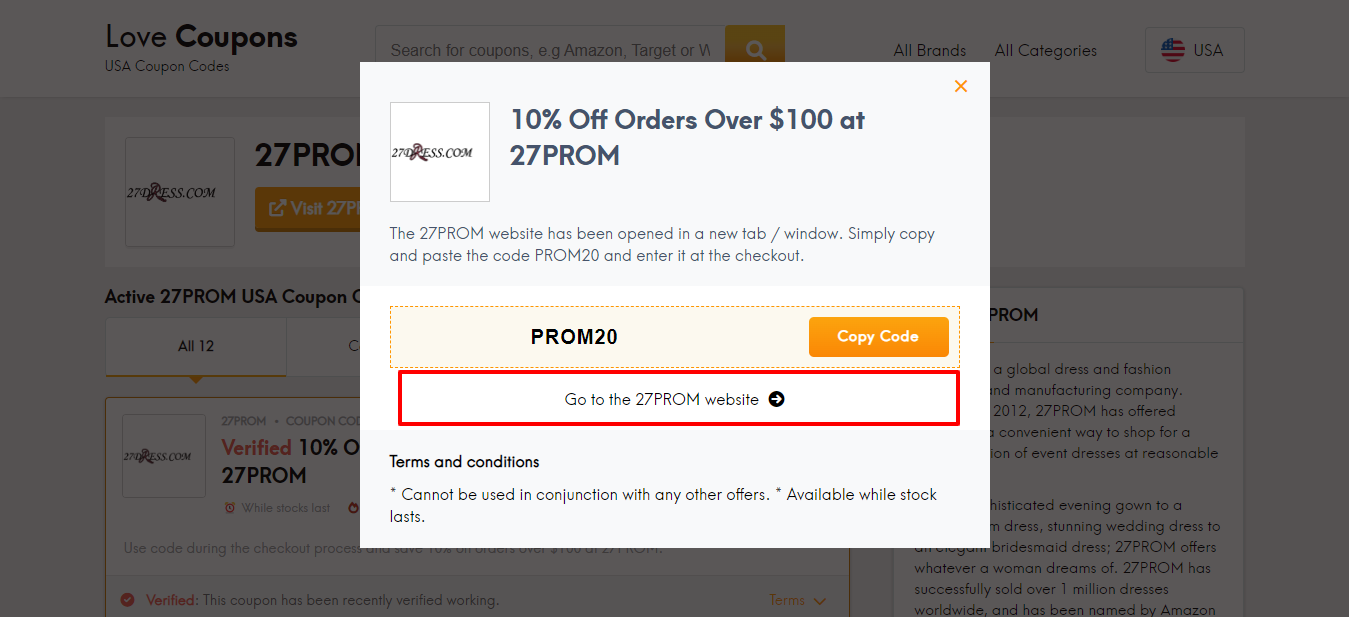This screenshot has height=617, width=1349.
Task: Click the clock icon beside While stocks last
Action: (230, 508)
